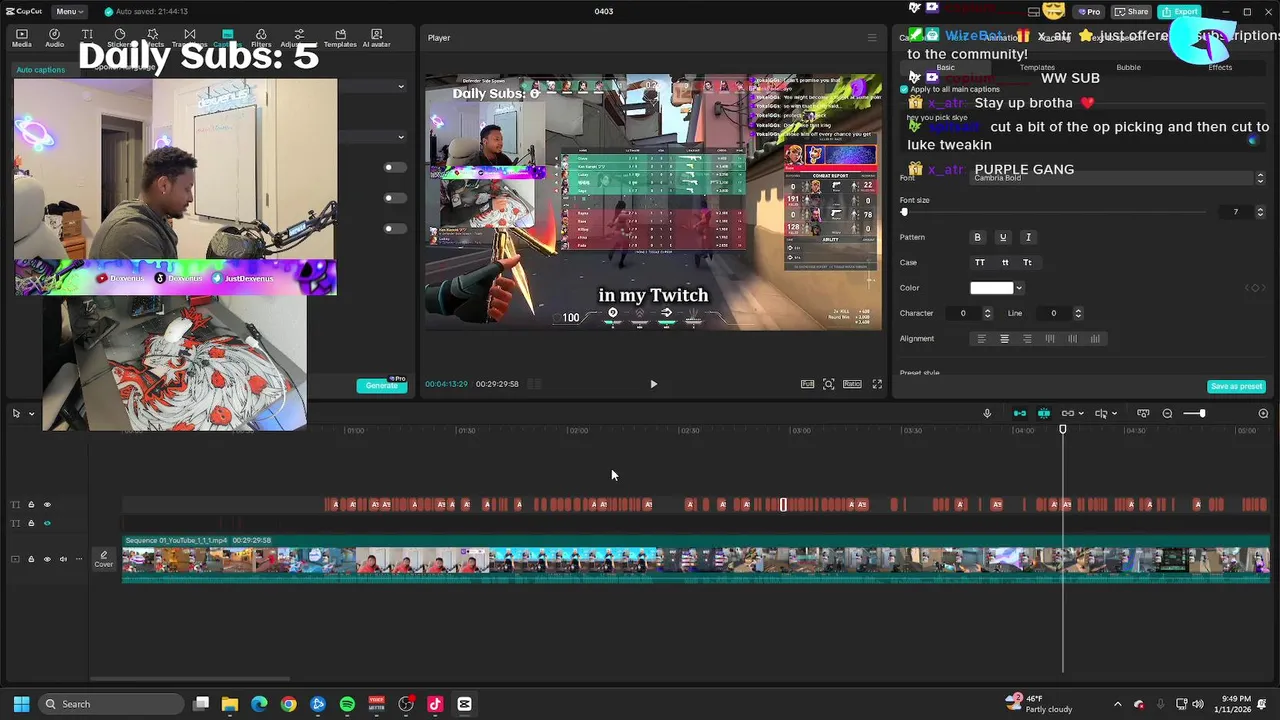The width and height of the screenshot is (1280, 720).
Task: Toggle main track magnet icon
Action: pyautogui.click(x=1020, y=413)
